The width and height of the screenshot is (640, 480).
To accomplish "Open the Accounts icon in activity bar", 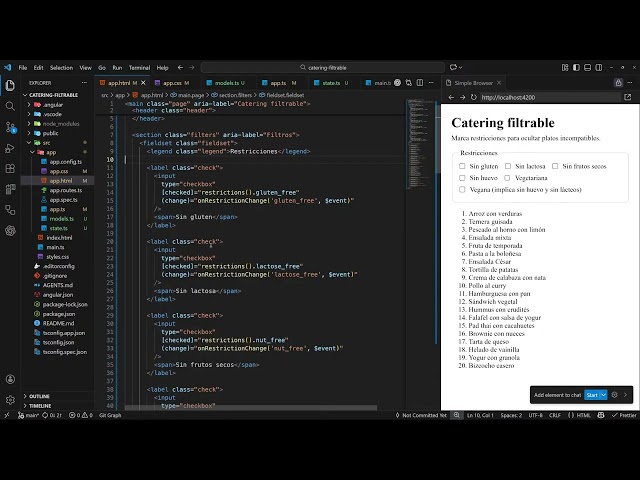I will click(x=10, y=379).
